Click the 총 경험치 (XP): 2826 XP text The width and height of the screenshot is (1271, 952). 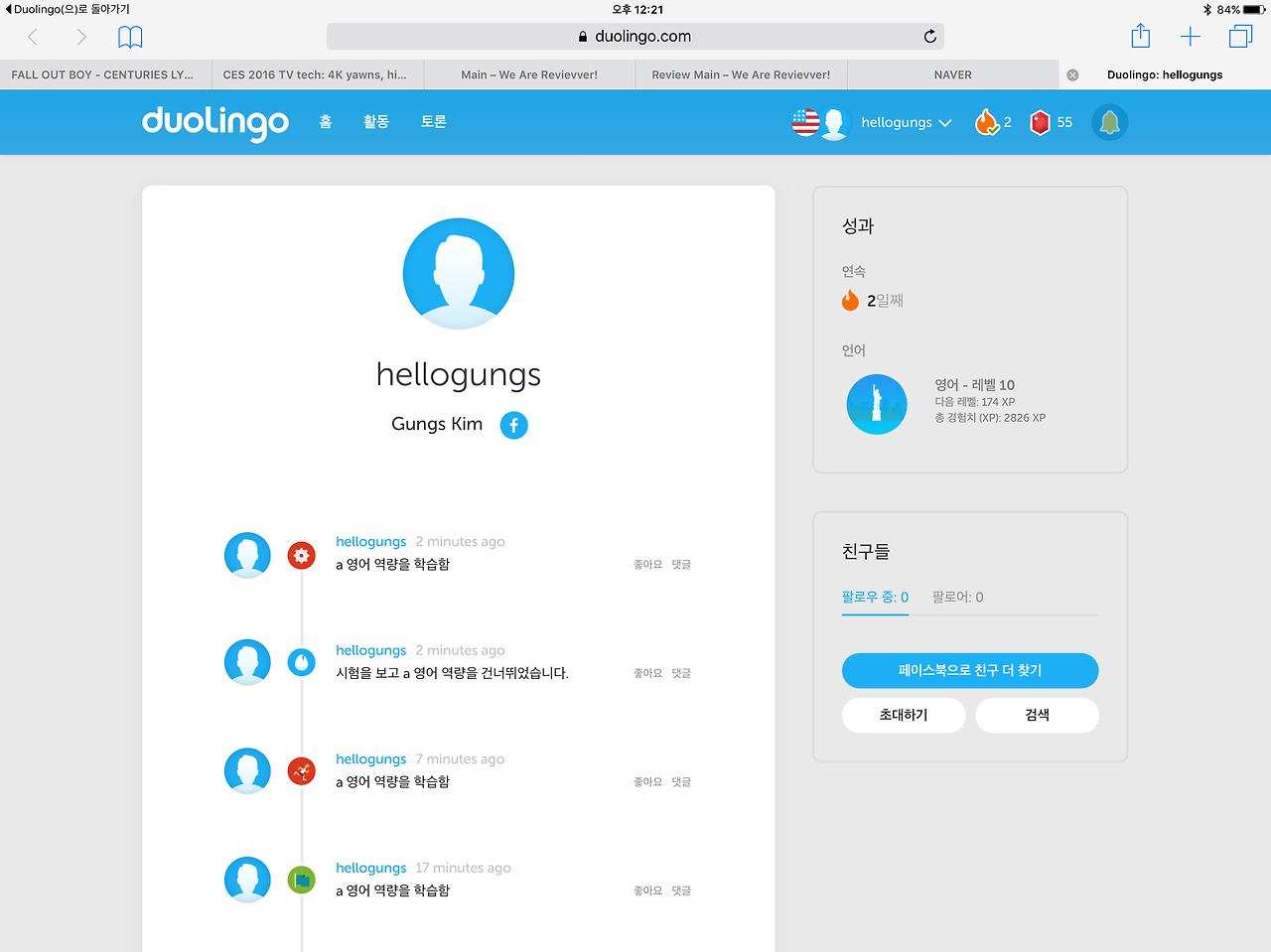pyautogui.click(x=990, y=418)
